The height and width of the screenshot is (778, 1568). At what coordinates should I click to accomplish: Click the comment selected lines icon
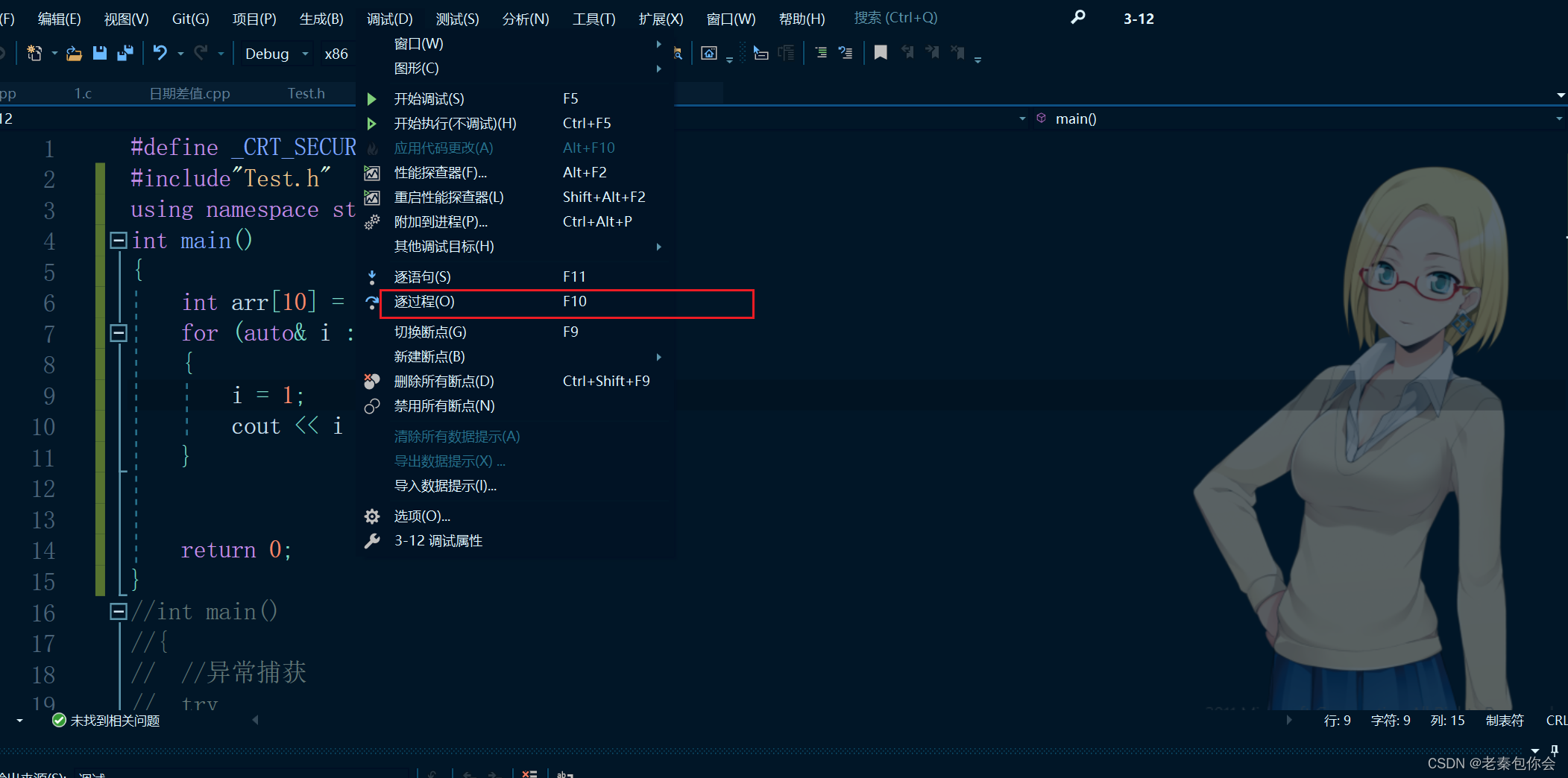click(821, 53)
